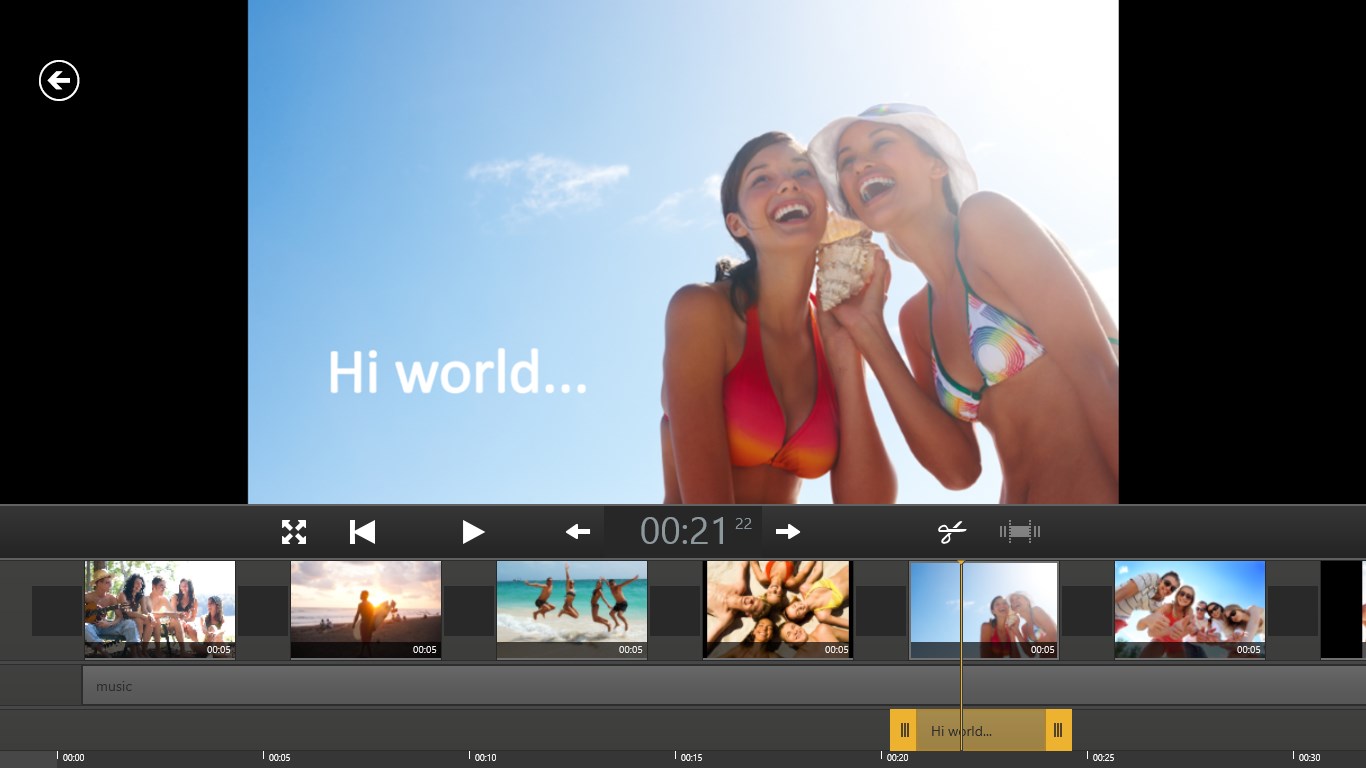The height and width of the screenshot is (768, 1366).
Task: Click the music track bar
Action: click(x=724, y=686)
